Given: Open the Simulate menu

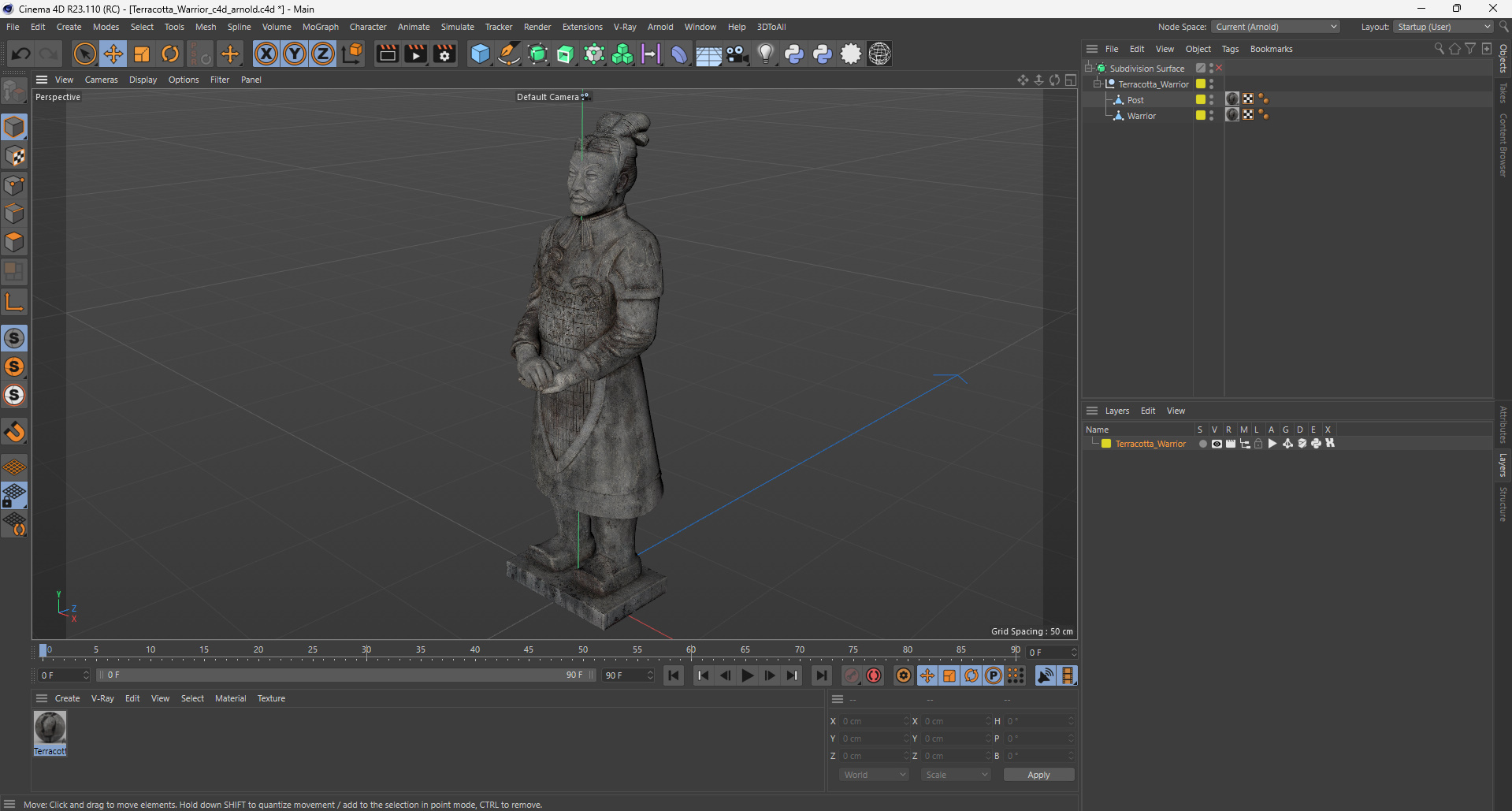Looking at the screenshot, I should click(x=457, y=27).
